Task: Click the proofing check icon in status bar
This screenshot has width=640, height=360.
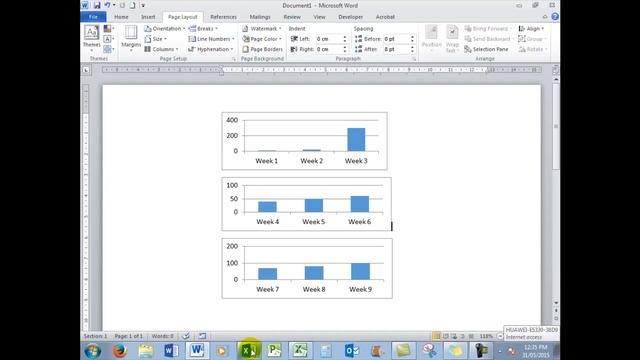Action: pos(186,336)
